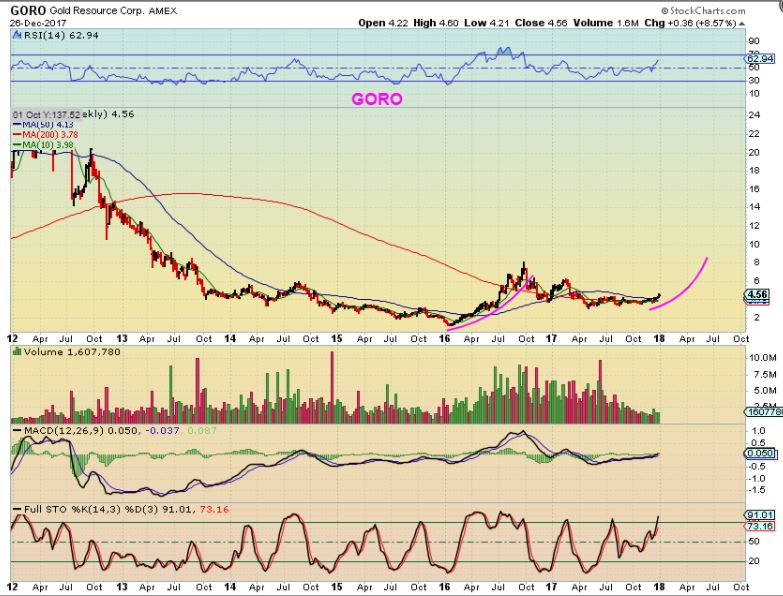Image resolution: width=783 pixels, height=596 pixels.
Task: Click the '90' RSI axis label
Action: tap(754, 41)
